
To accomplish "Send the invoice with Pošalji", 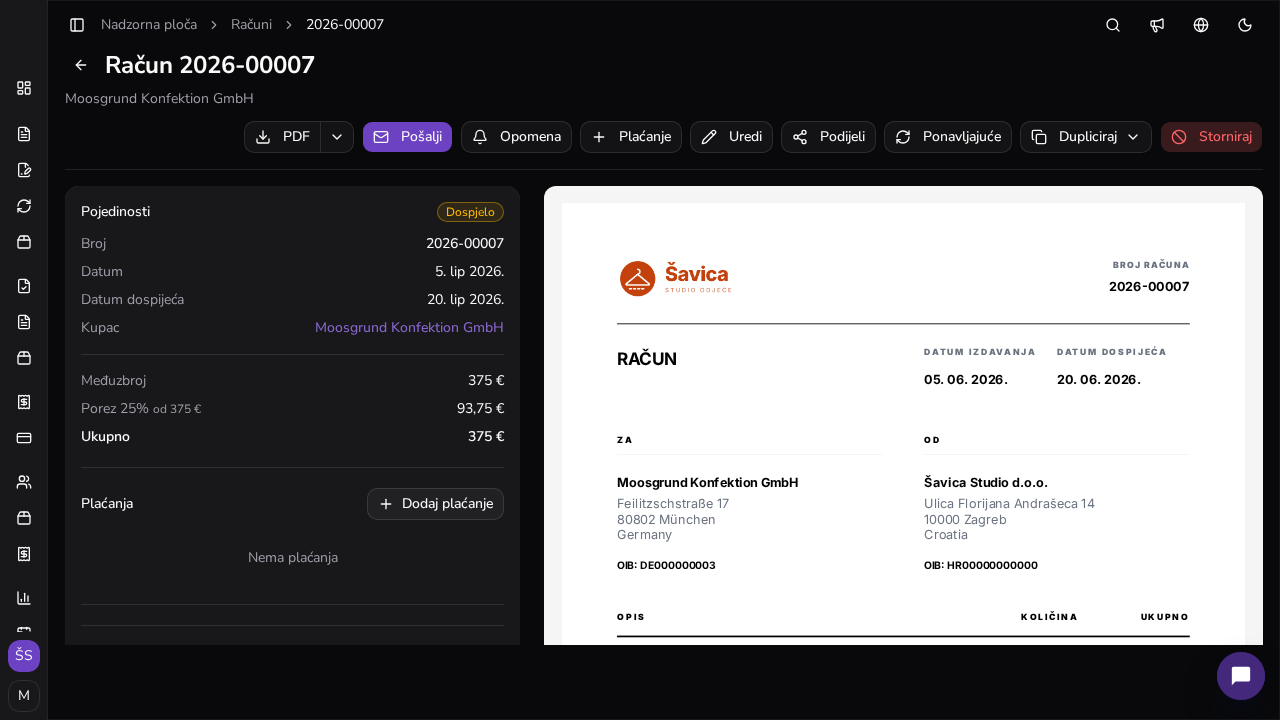I will [x=407, y=137].
